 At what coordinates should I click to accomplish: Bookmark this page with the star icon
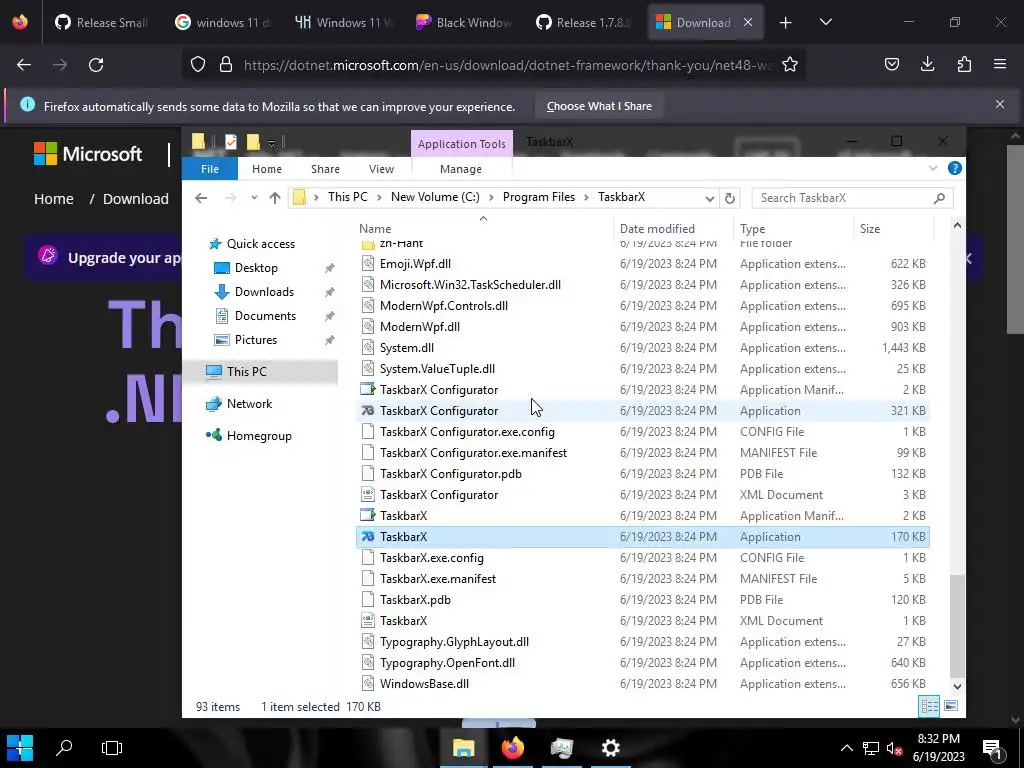pyautogui.click(x=790, y=65)
